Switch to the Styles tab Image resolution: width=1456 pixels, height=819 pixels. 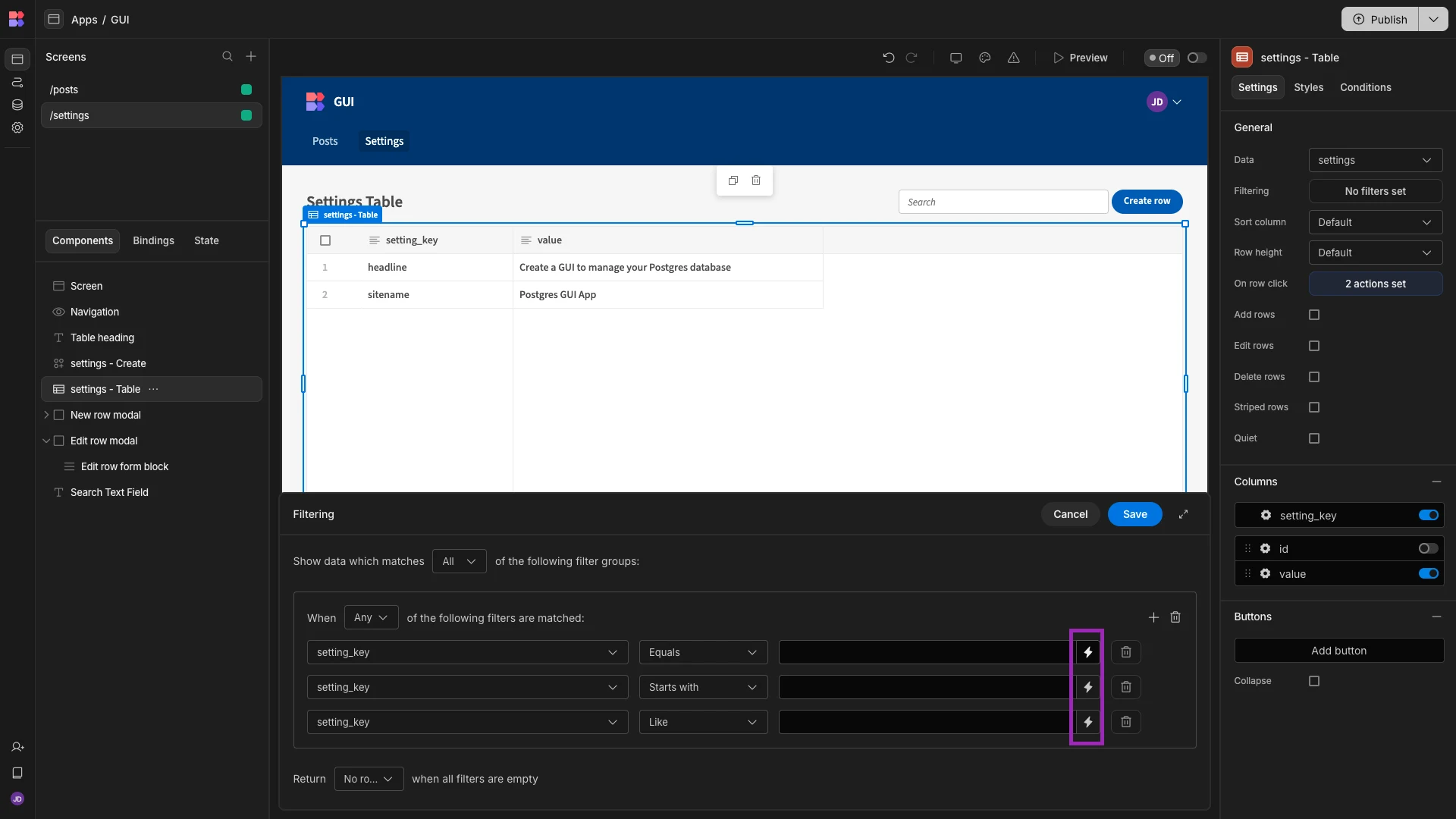point(1308,87)
